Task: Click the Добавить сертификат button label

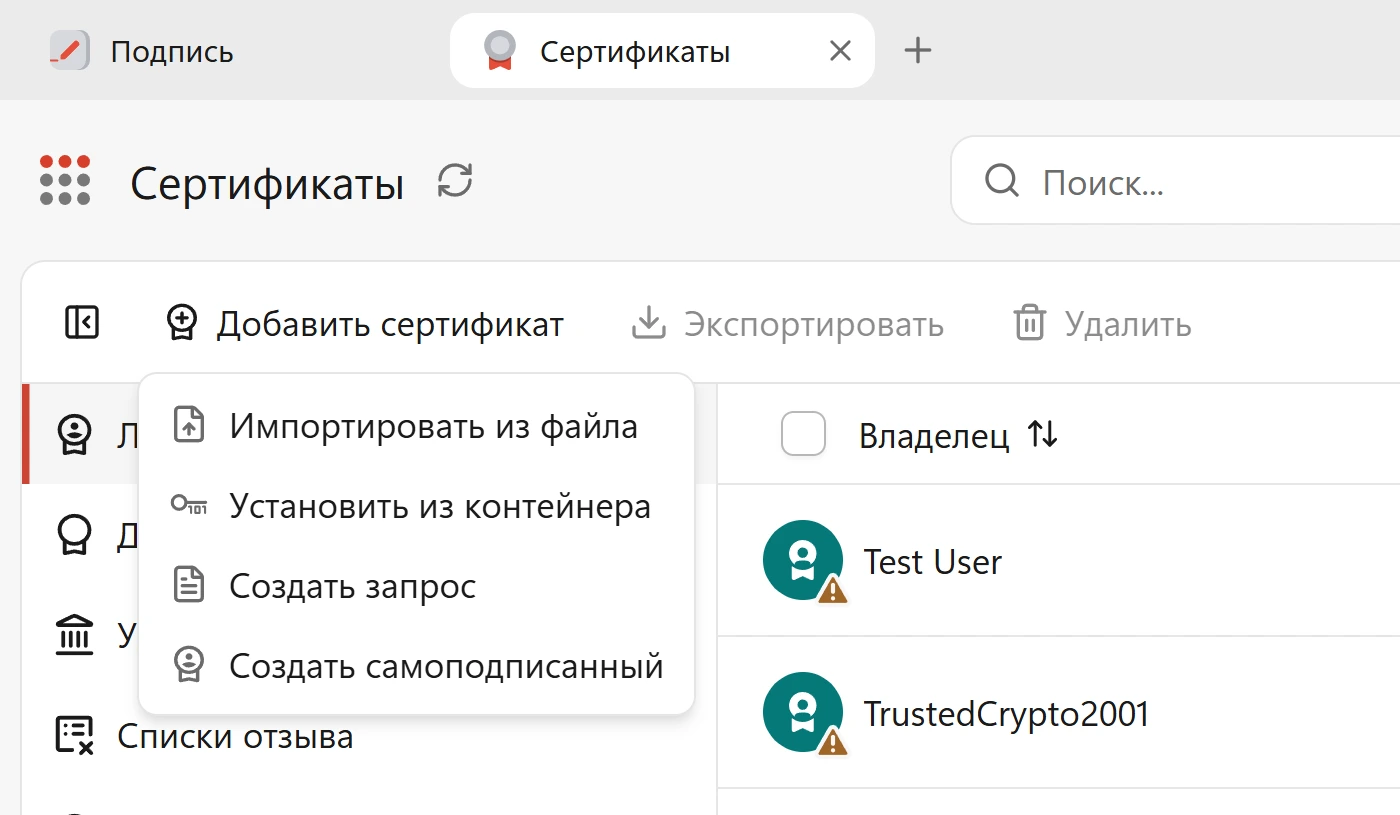Action: [391, 324]
